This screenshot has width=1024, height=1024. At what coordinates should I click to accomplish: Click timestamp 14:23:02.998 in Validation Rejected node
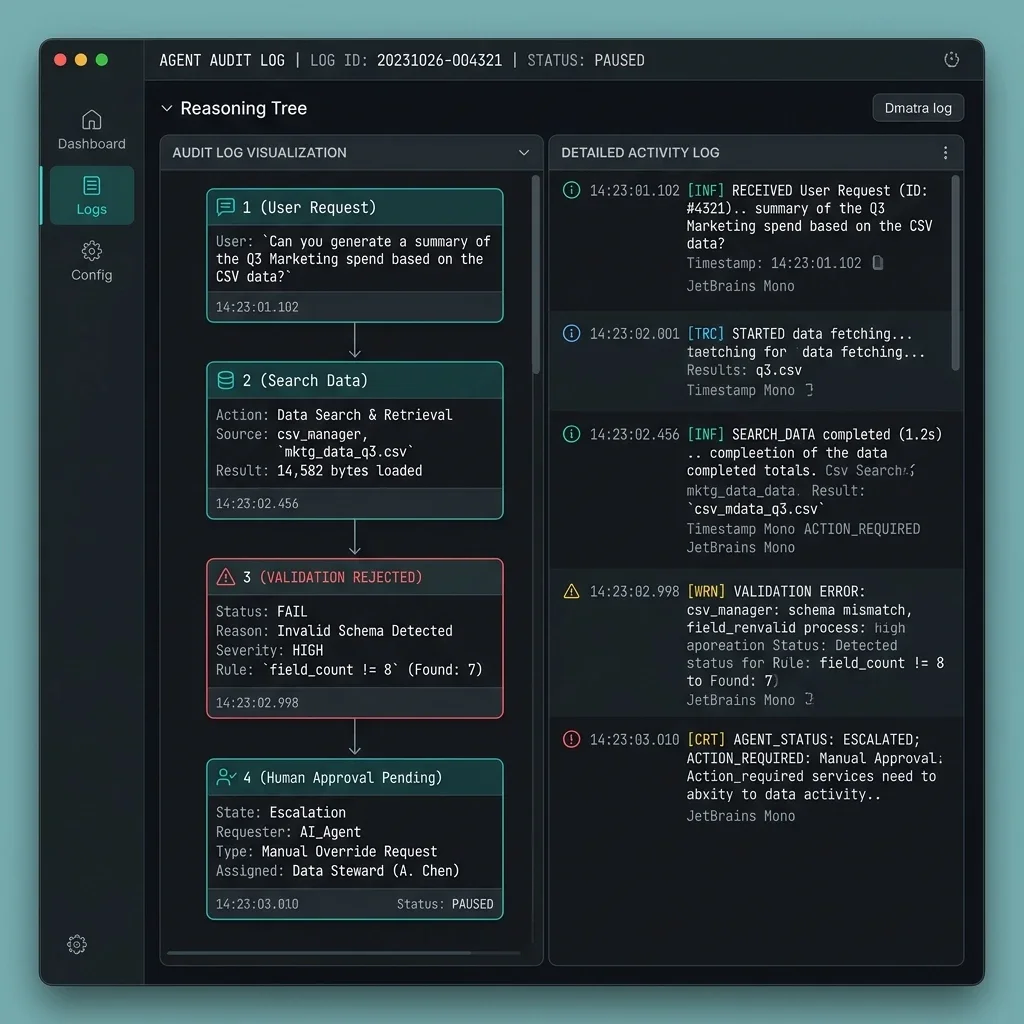point(257,703)
